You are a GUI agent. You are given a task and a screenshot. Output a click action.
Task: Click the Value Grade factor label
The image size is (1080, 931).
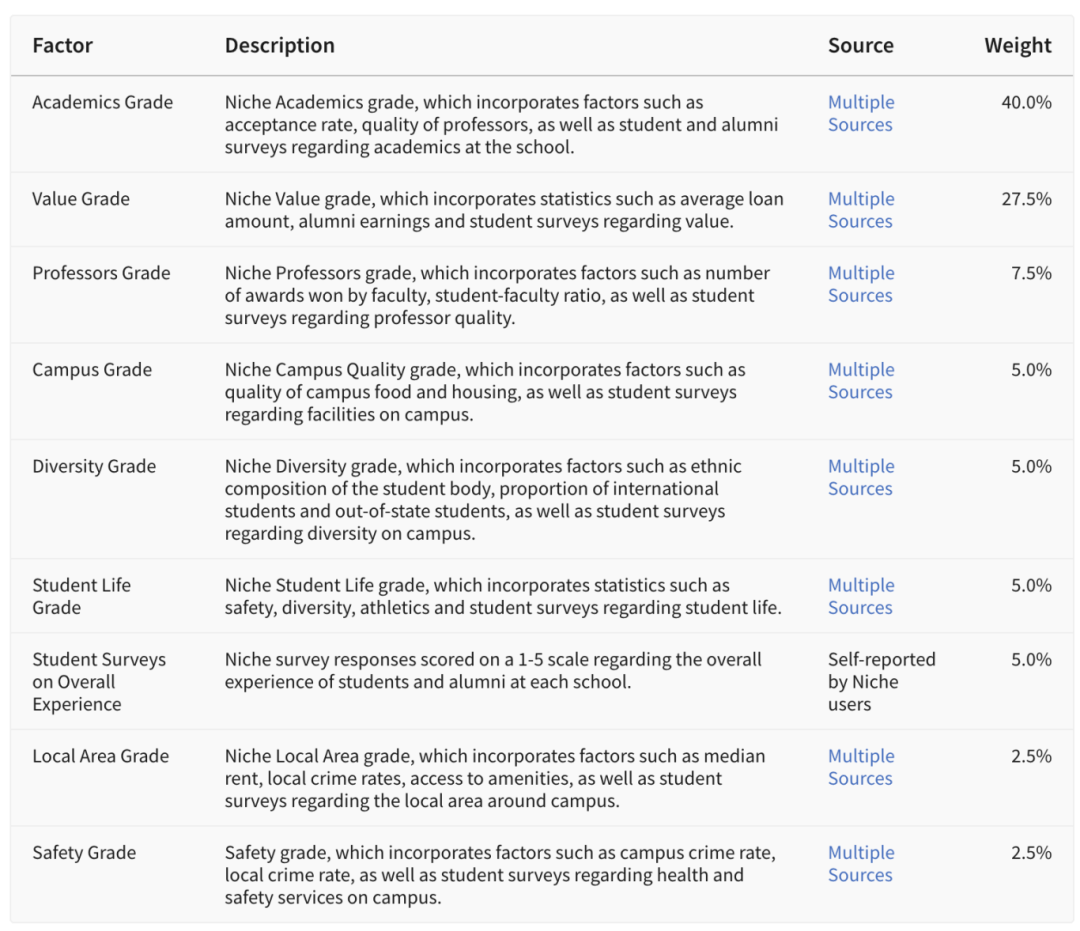coord(81,199)
